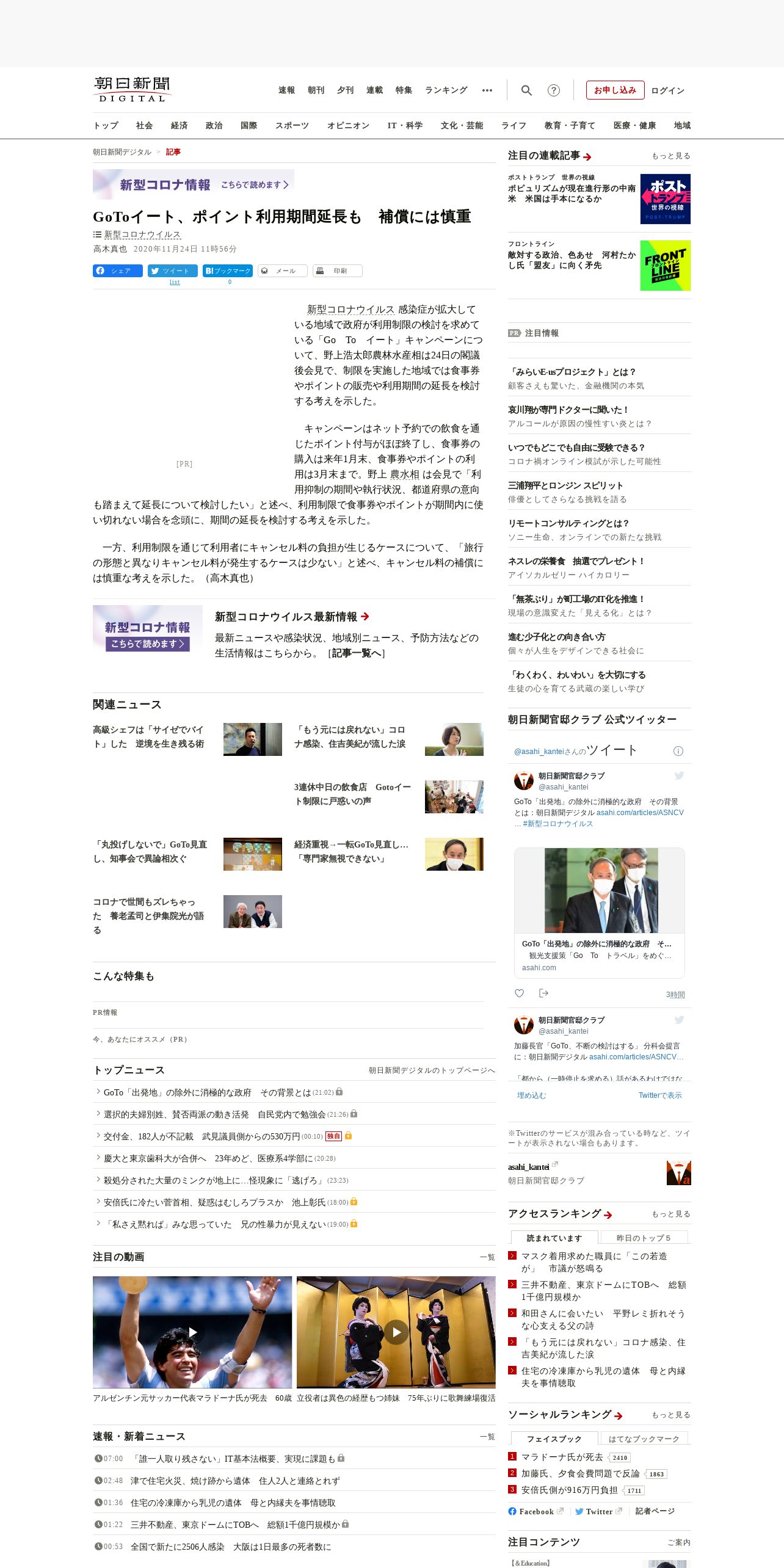Play the Maradona video
Image resolution: width=784 pixels, height=1568 pixels.
192,1332
